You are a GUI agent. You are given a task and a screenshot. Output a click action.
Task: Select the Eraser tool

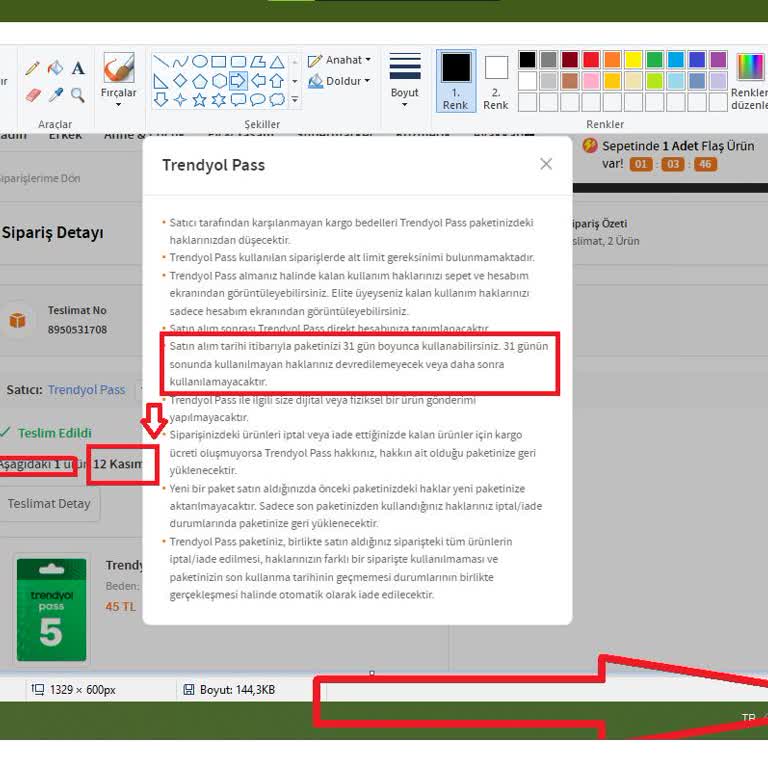pyautogui.click(x=32, y=94)
